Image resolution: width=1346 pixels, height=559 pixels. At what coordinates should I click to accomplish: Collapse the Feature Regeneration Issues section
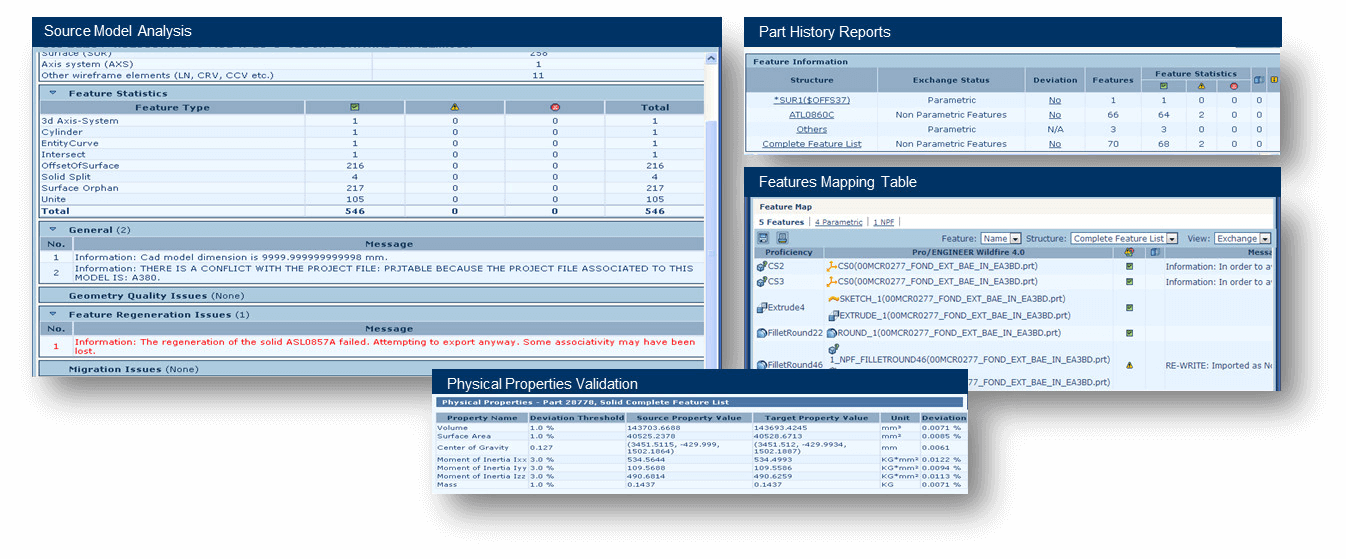[x=52, y=314]
